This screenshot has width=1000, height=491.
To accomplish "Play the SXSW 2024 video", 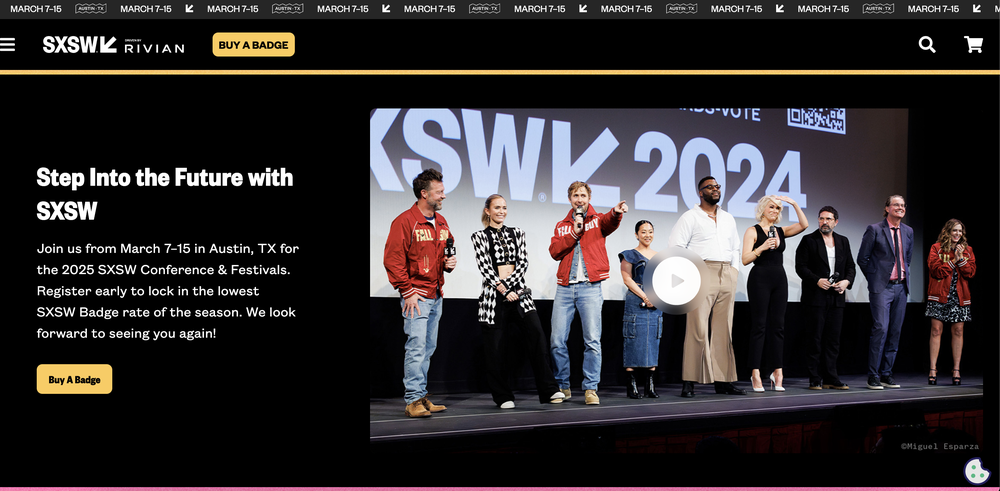I will (x=676, y=281).
